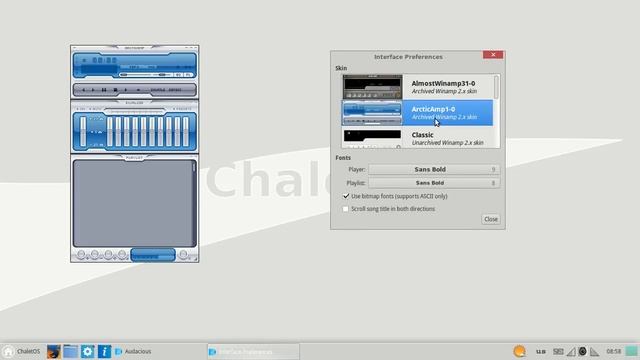Open the Player font chooser Sans Bold
This screenshot has height=360, width=640.
(434, 169)
